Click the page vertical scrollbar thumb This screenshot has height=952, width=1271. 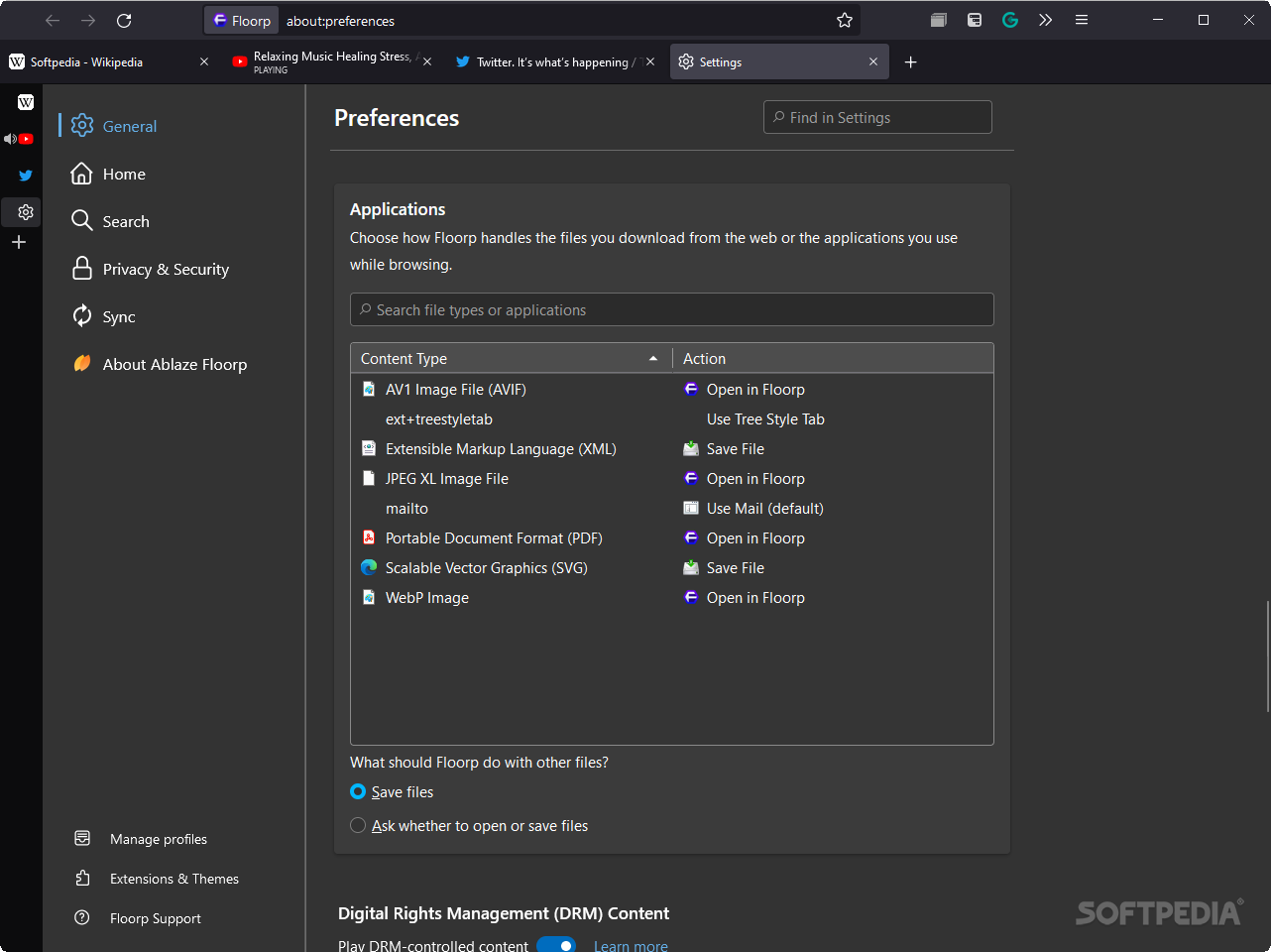[x=1267, y=655]
